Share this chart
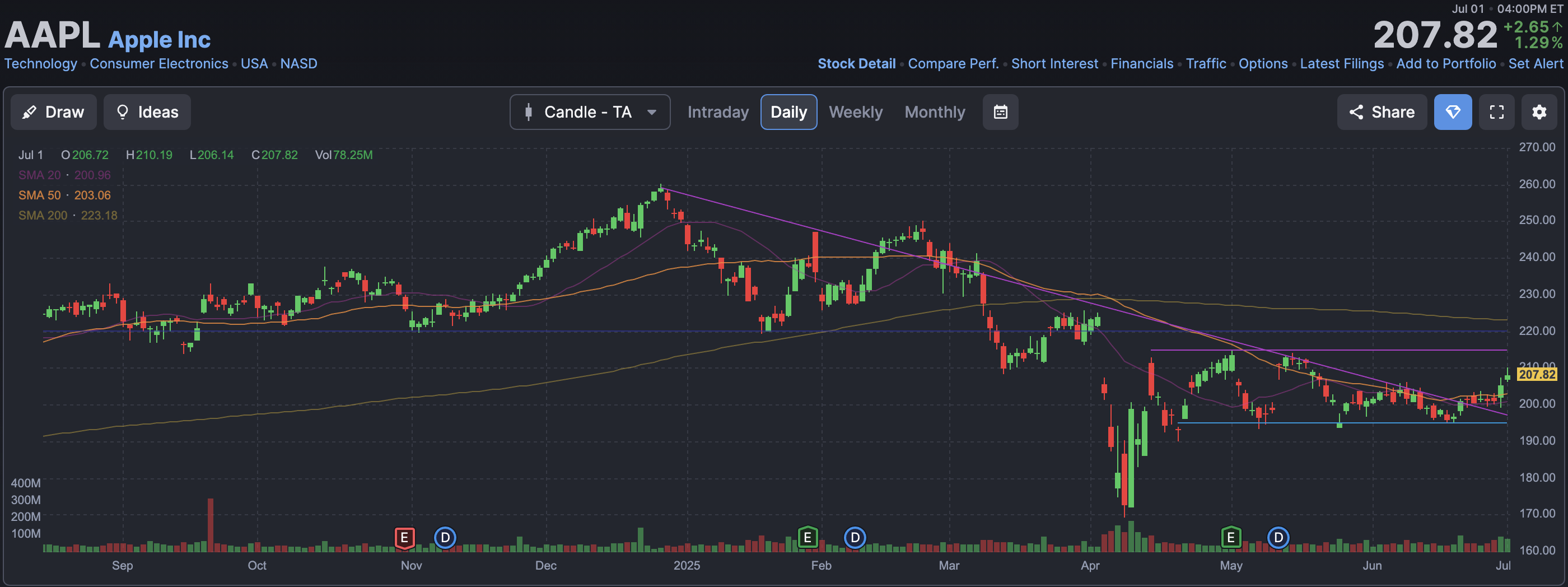 click(1382, 112)
